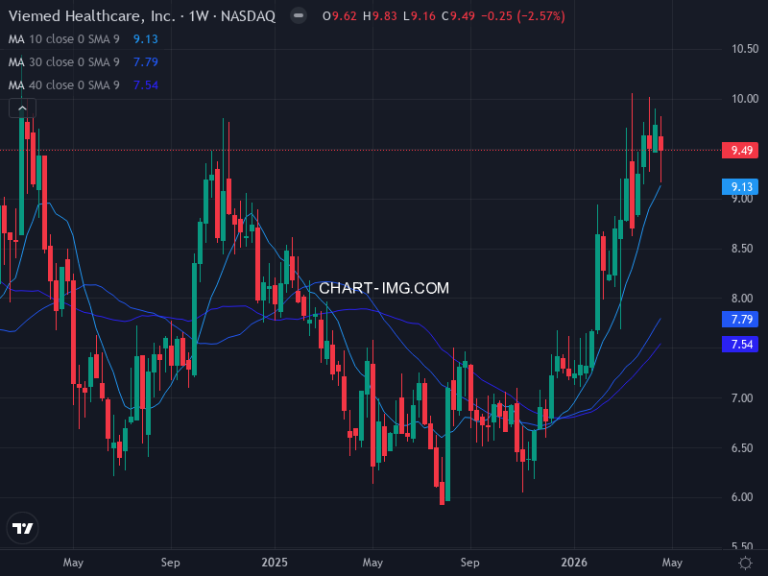Click the May label right of 2026
This screenshot has width=768, height=576.
coord(672,563)
